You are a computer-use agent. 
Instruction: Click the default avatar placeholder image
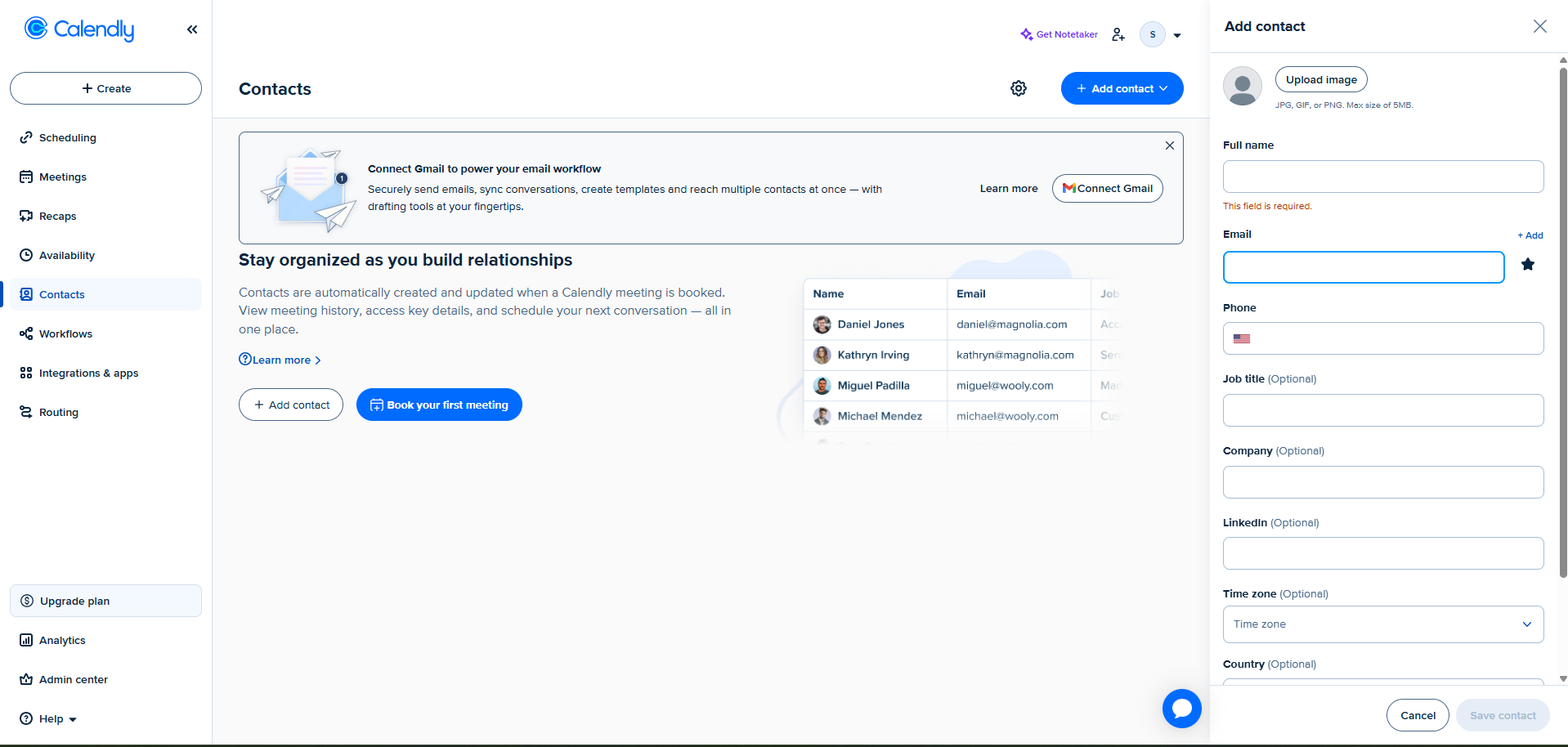pos(1243,86)
